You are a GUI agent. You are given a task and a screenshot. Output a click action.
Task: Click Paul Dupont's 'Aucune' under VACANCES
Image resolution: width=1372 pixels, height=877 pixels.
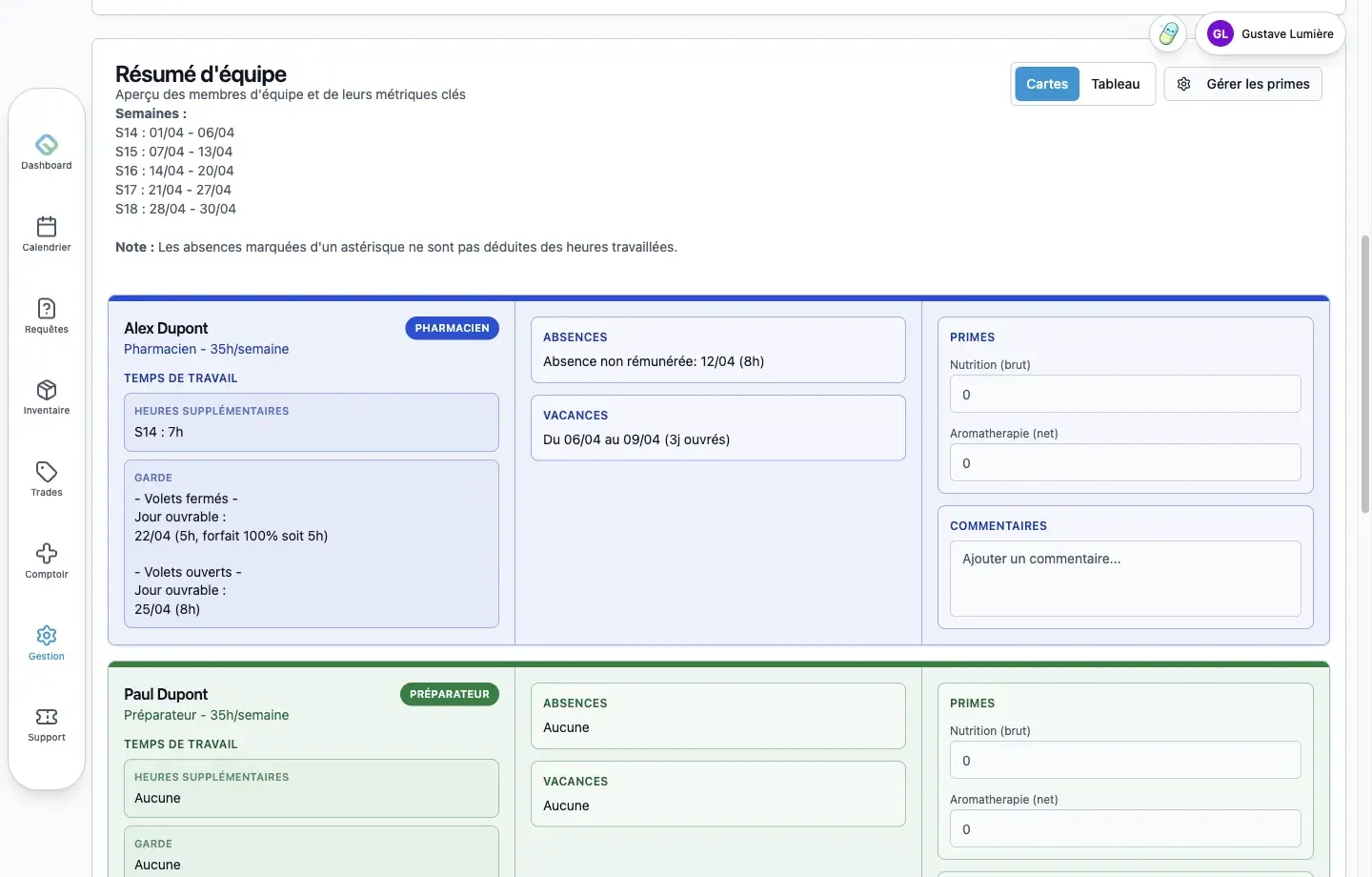pyautogui.click(x=566, y=806)
